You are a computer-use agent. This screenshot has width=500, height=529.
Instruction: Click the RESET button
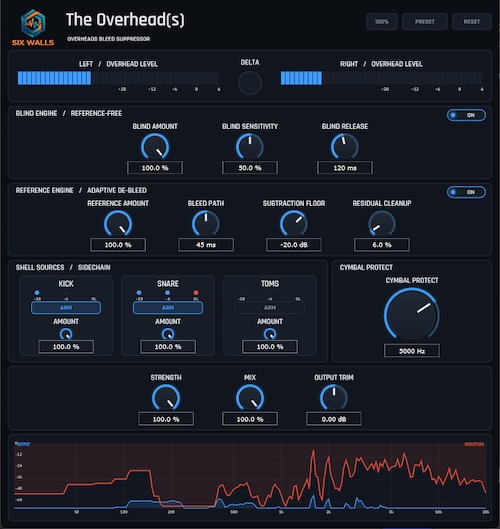point(471,22)
